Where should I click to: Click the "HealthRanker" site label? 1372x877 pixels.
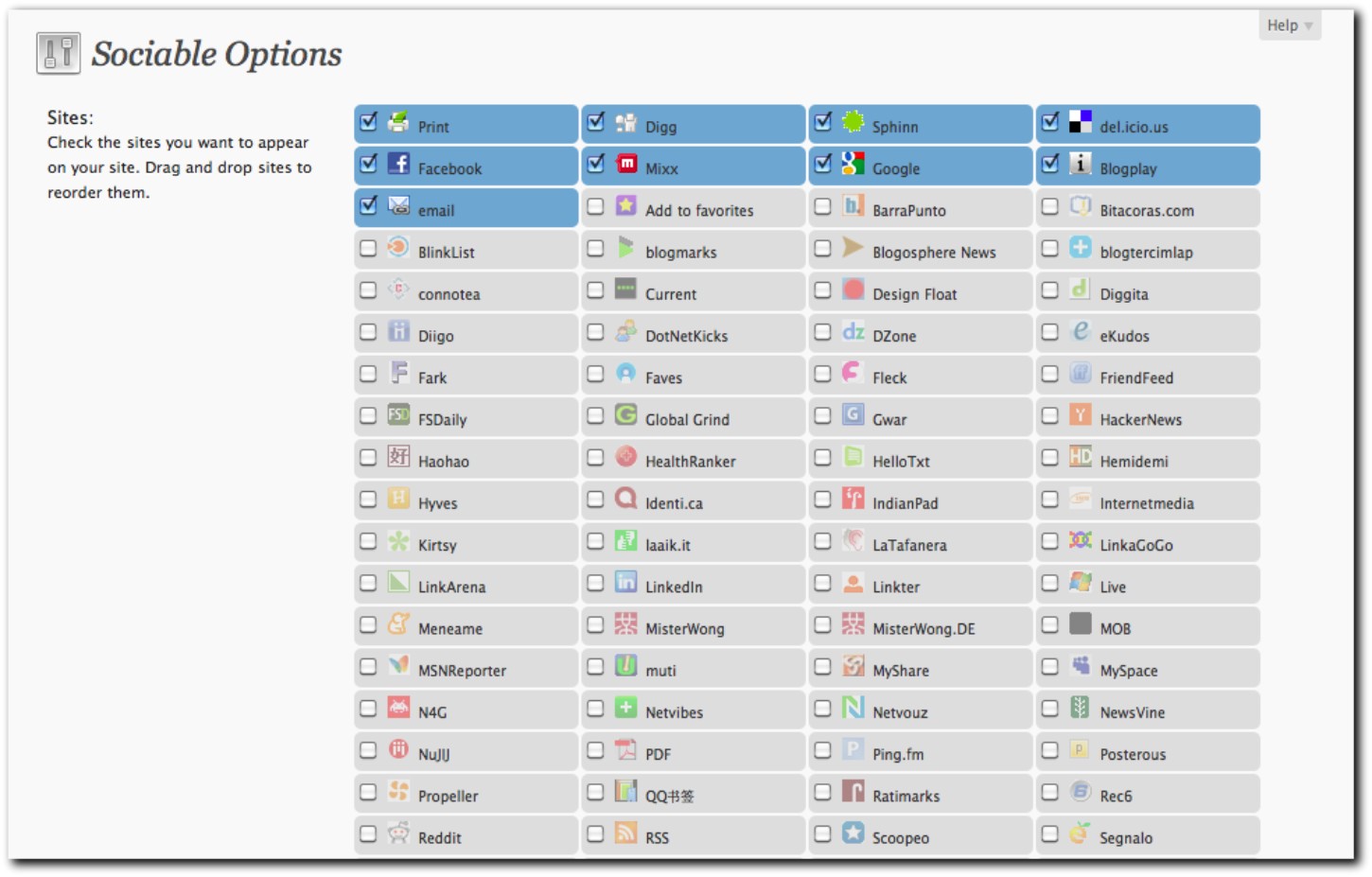point(691,462)
